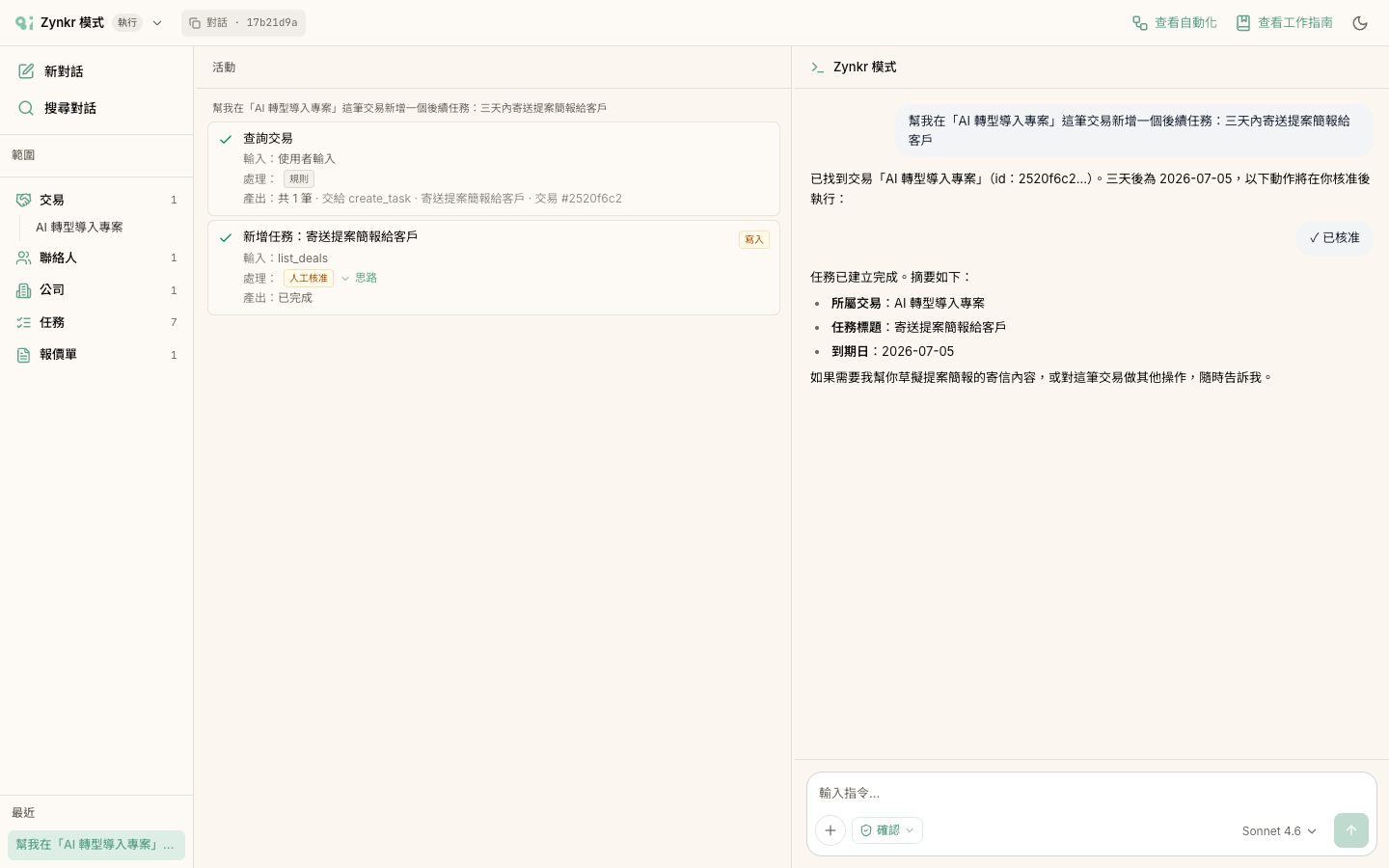Open 查看工作指南 link
This screenshot has width=1389, height=868.
coord(1284,23)
